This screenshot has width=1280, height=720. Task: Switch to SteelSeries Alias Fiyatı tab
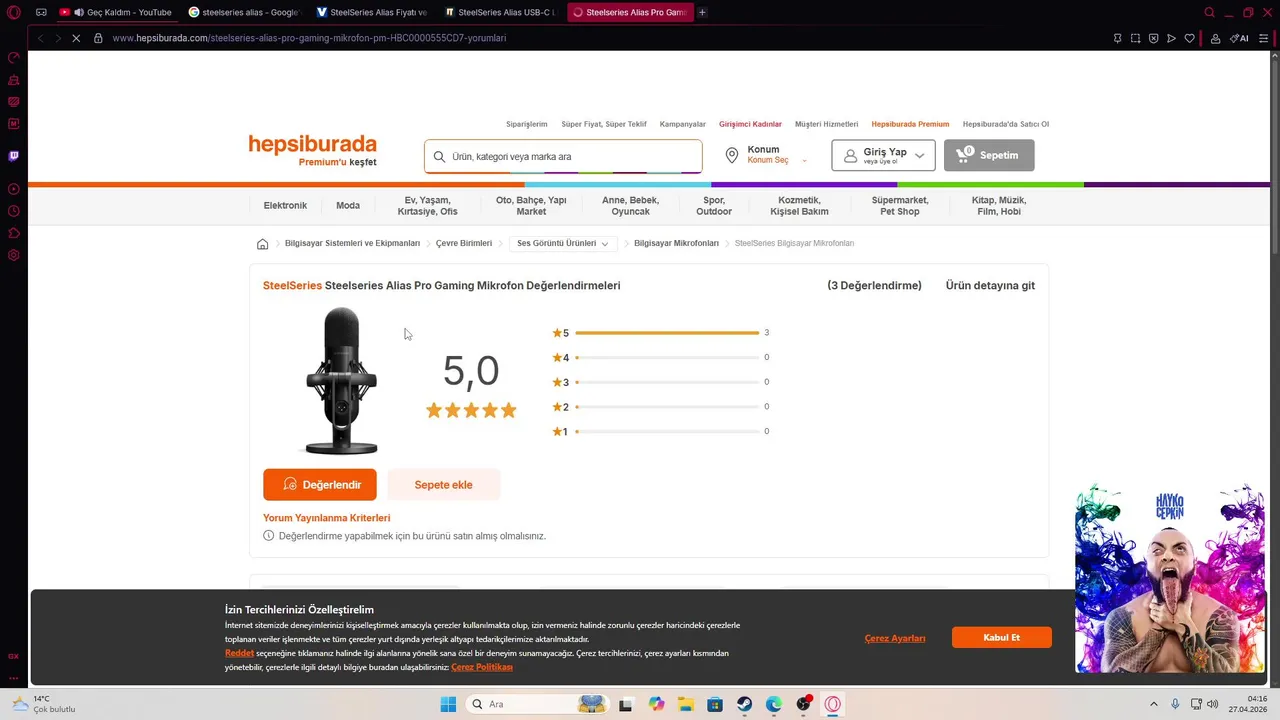372,12
